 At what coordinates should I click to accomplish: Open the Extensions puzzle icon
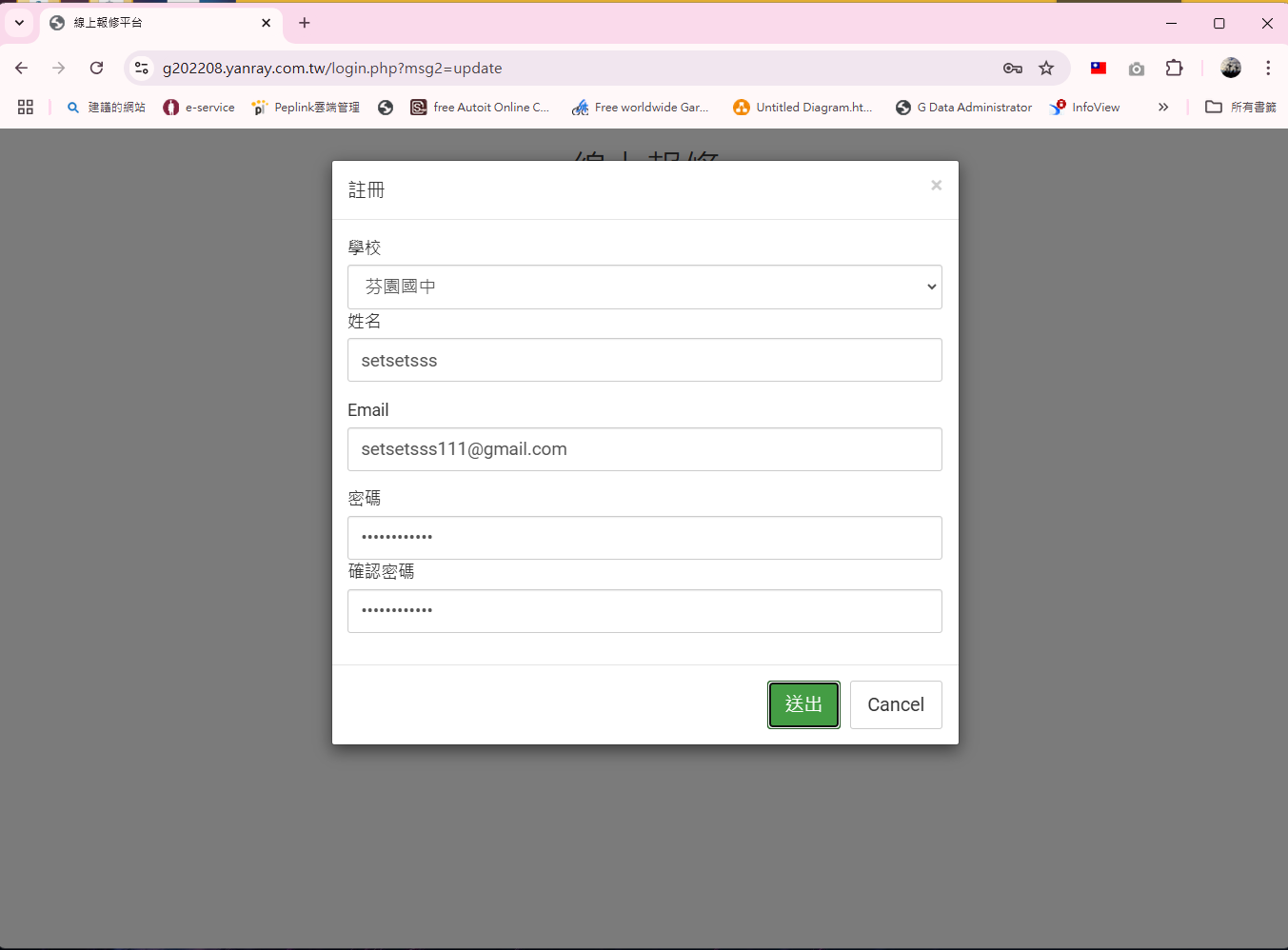[x=1175, y=68]
